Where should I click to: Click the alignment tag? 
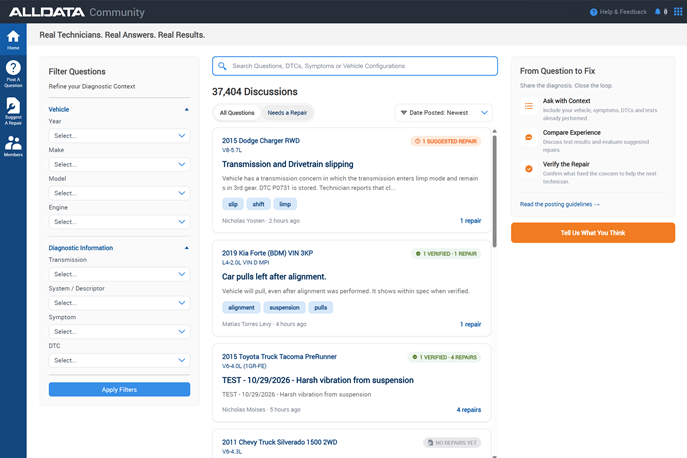coord(241,308)
